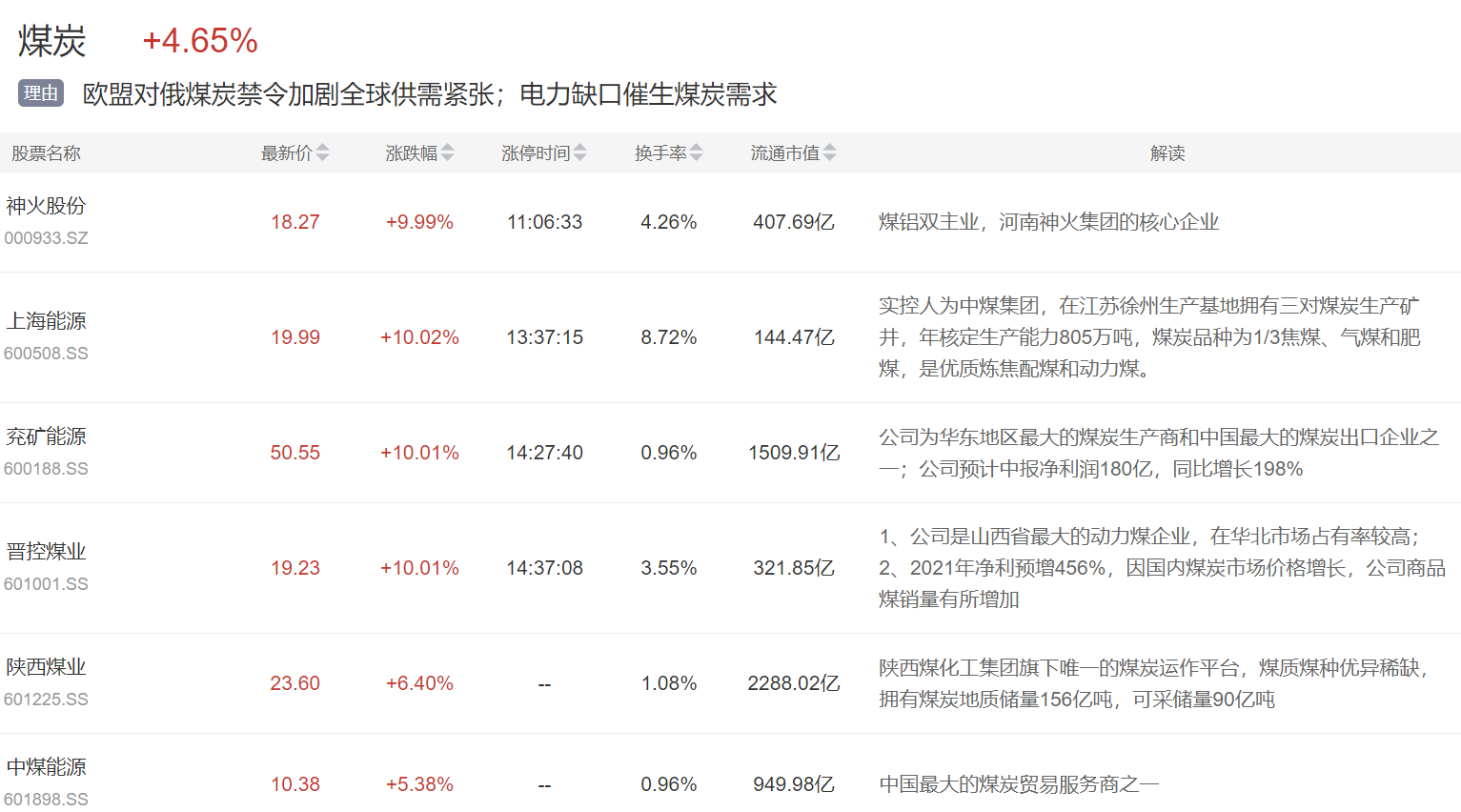Click limit-up time 11:06:33

[x=544, y=222]
